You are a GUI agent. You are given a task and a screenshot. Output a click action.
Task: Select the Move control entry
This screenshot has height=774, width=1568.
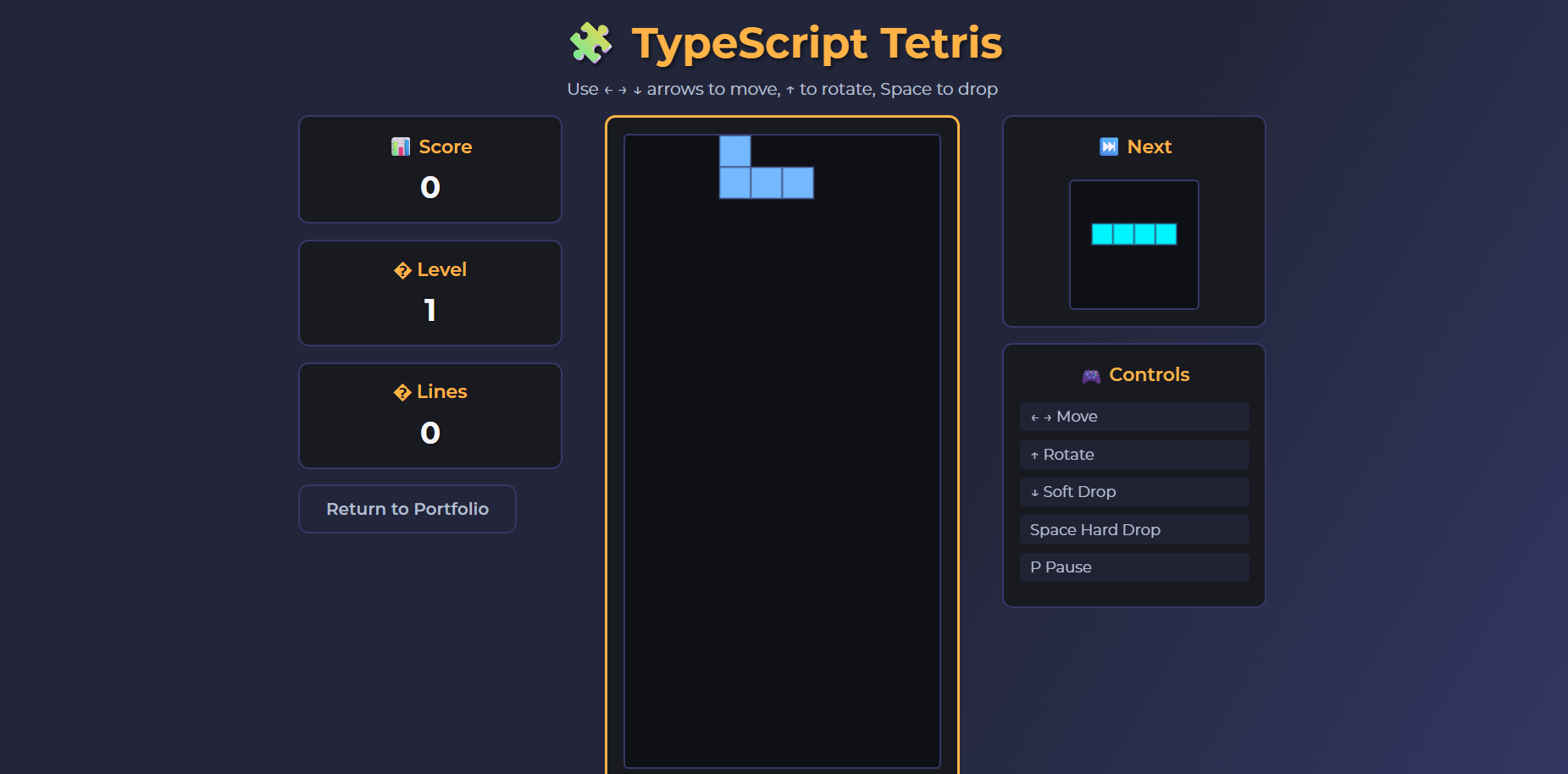tap(1133, 416)
